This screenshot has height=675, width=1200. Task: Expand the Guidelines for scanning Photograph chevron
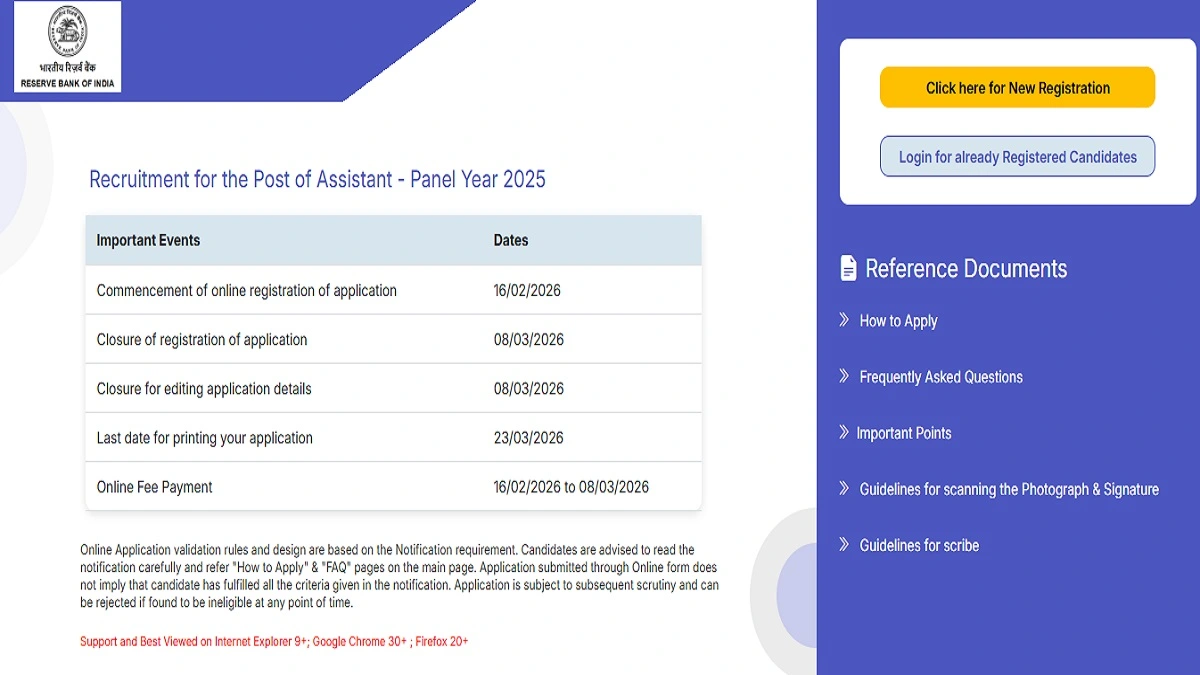(843, 489)
